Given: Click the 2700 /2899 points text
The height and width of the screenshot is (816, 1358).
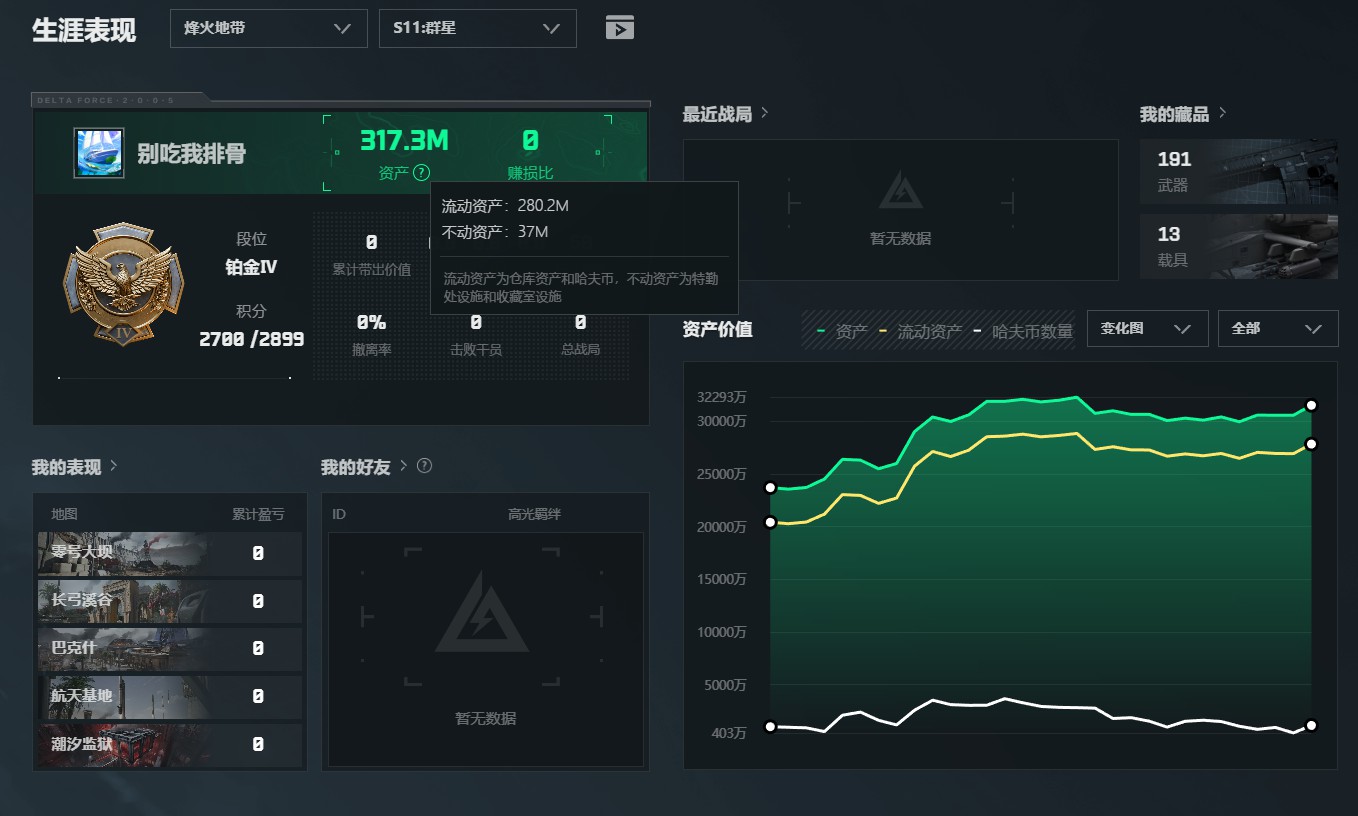Looking at the screenshot, I should (252, 339).
